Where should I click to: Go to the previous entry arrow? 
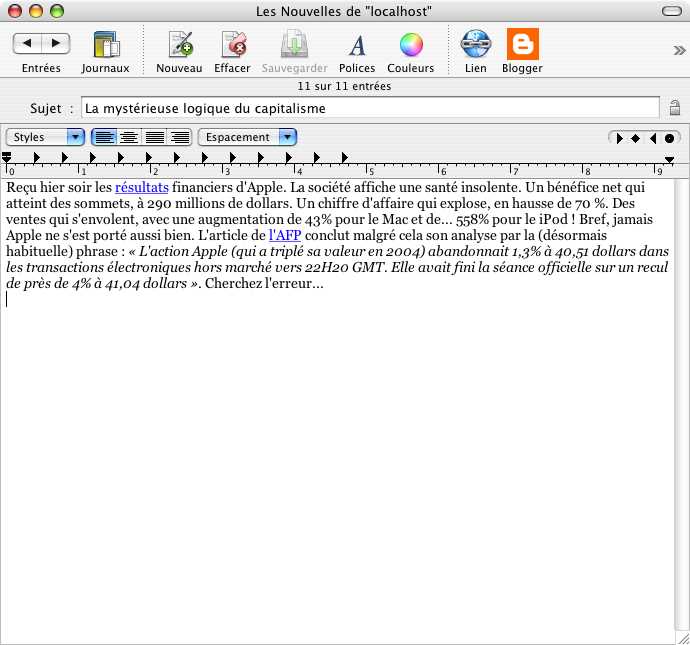[x=27, y=43]
